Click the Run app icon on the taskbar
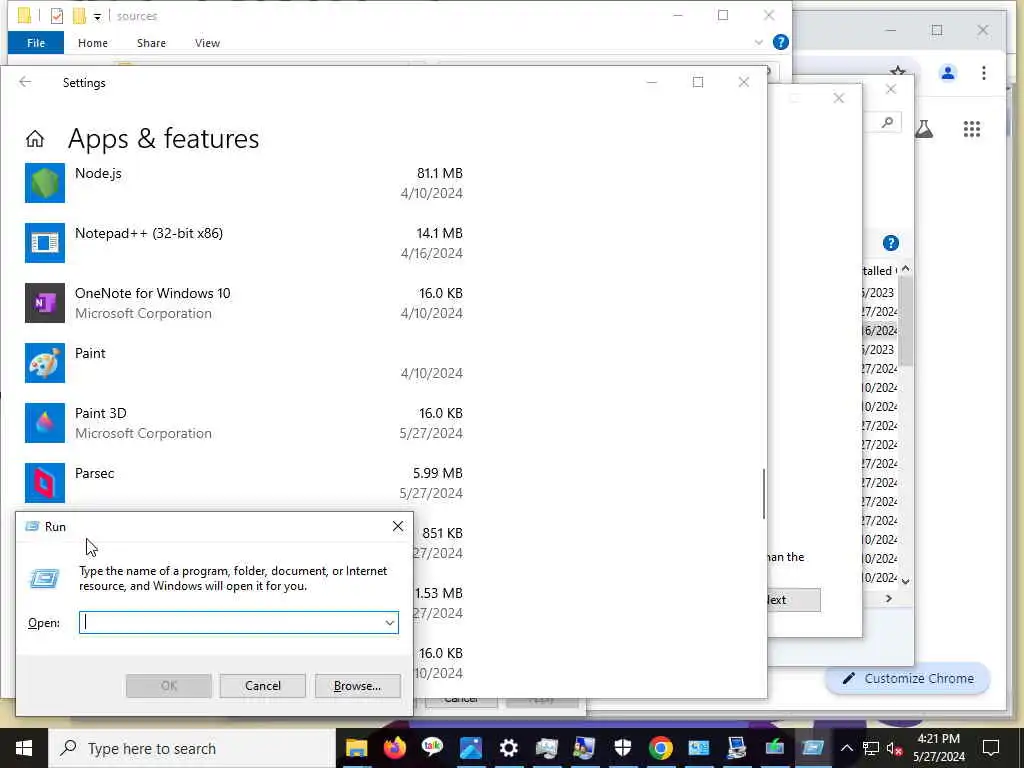This screenshot has height=768, width=1024. 812,748
